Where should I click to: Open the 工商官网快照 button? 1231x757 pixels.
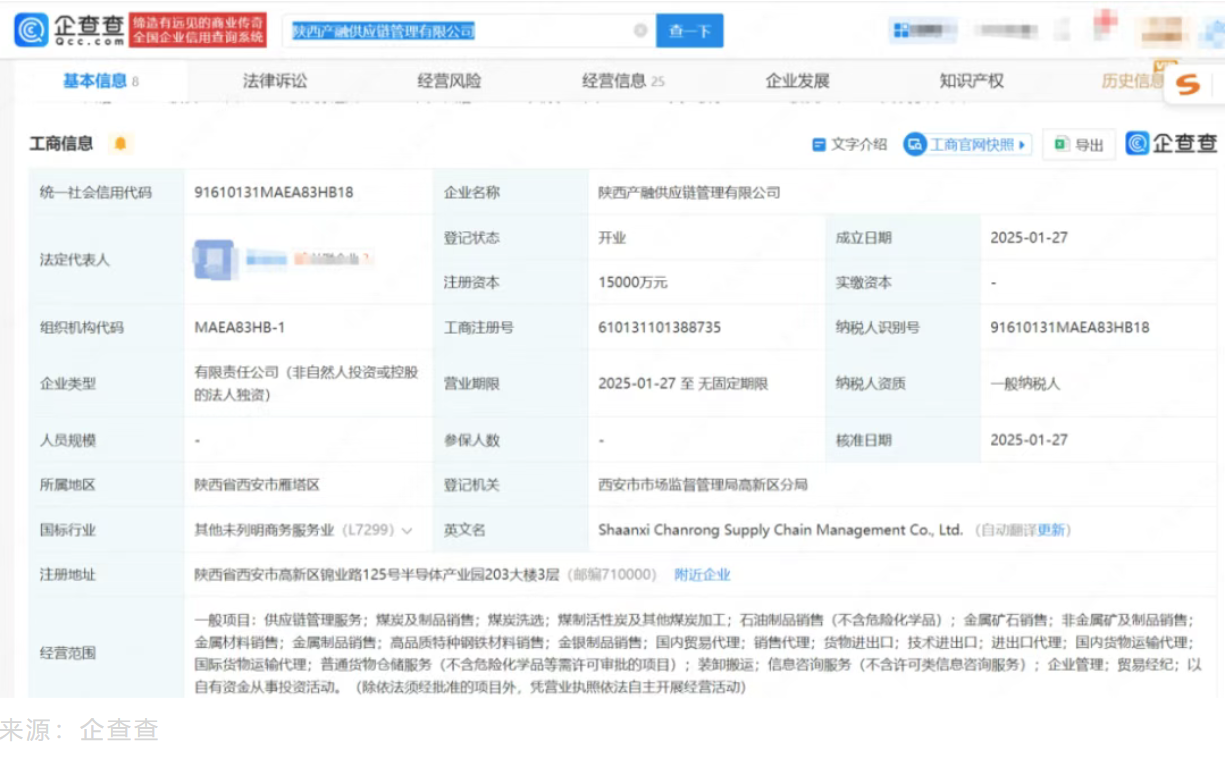tap(967, 145)
